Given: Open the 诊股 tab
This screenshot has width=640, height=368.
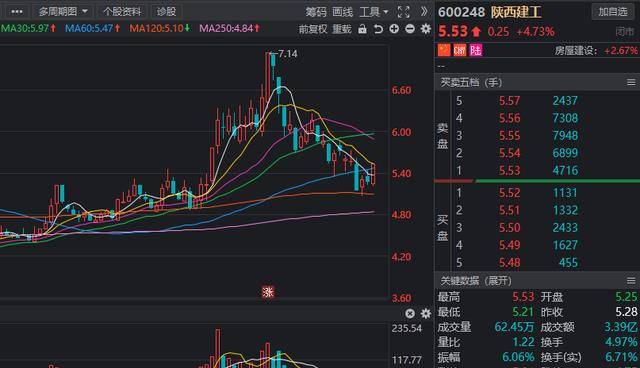Looking at the screenshot, I should 166,11.
